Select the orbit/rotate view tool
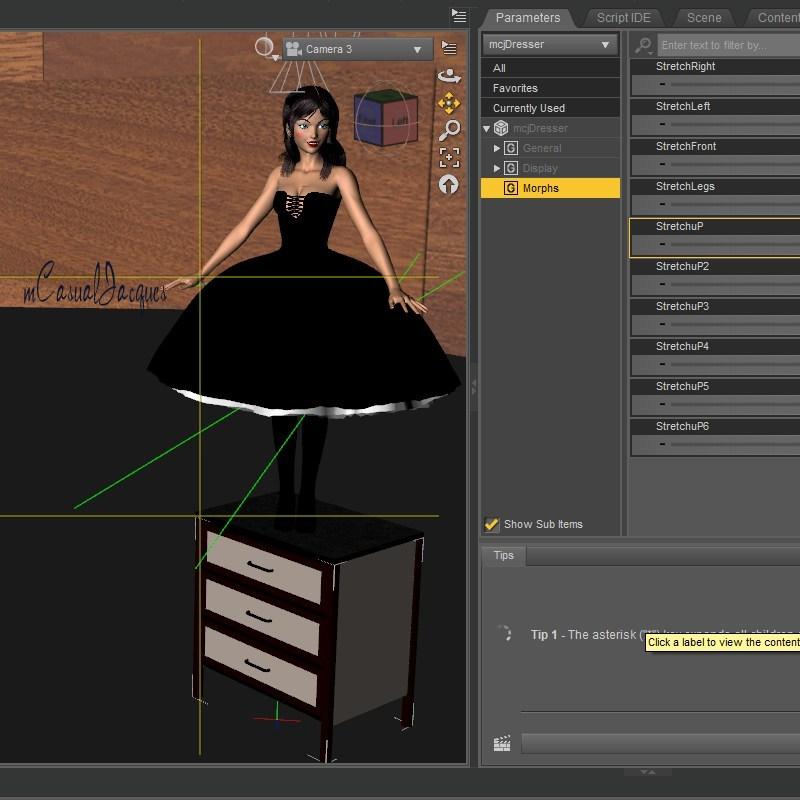 click(x=449, y=76)
